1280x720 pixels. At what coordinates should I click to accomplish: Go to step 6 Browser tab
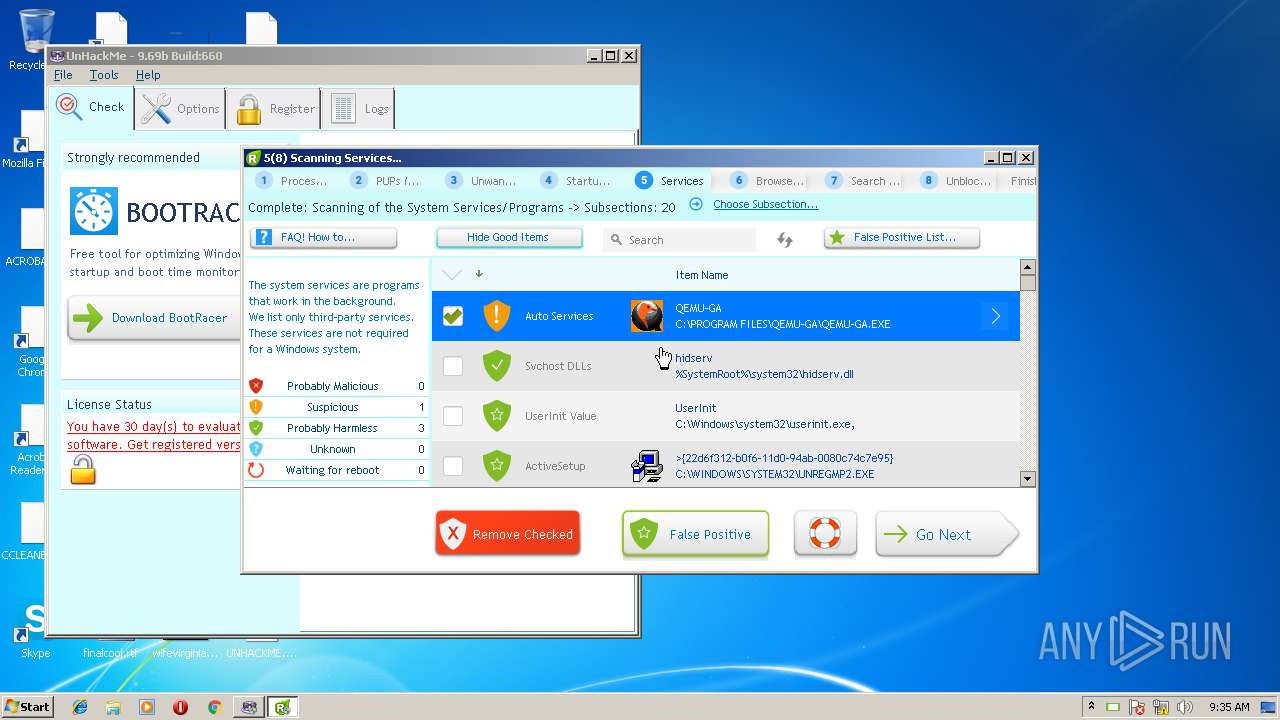pos(768,181)
